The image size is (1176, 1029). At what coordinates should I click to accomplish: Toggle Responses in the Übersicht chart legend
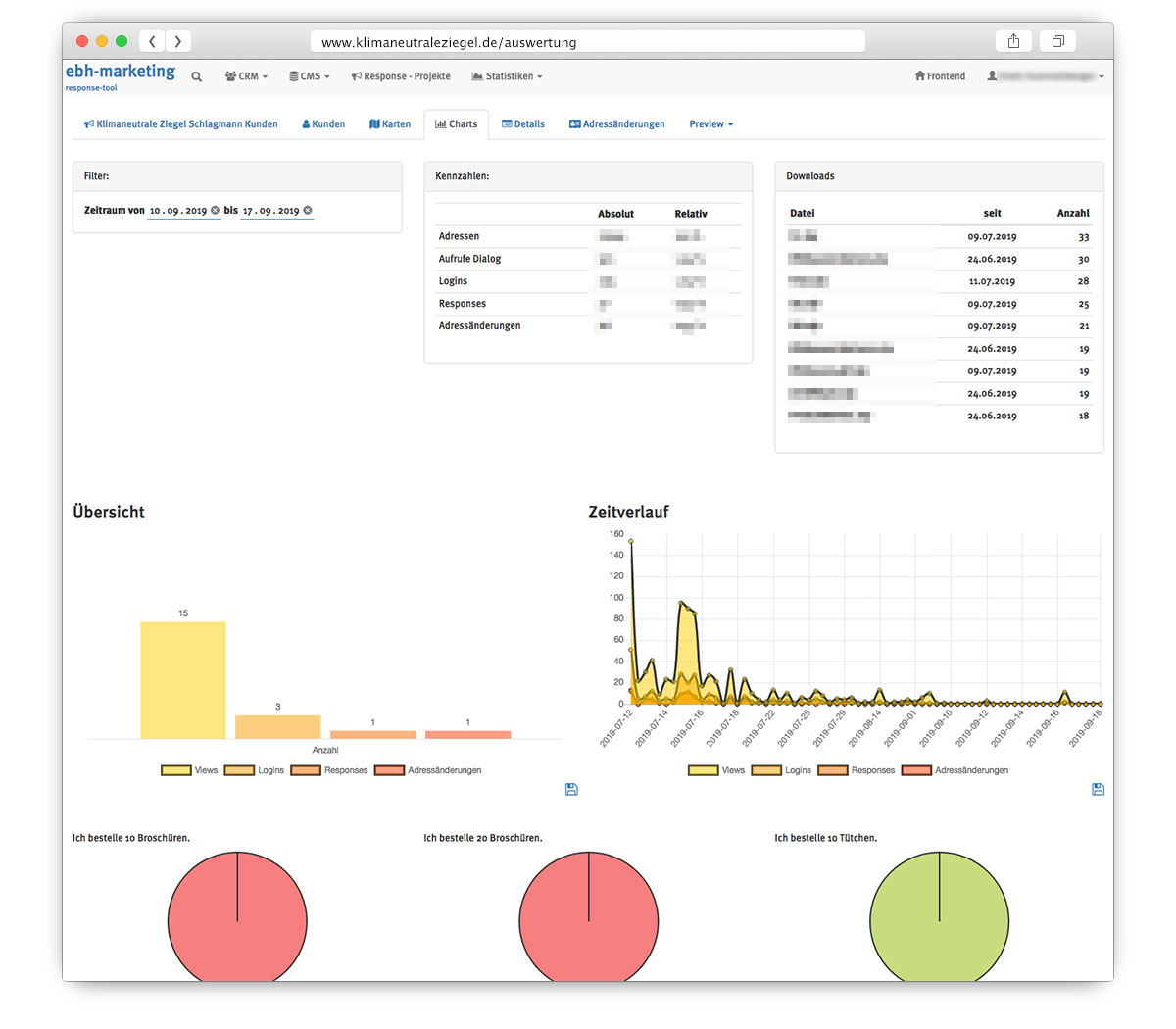pyautogui.click(x=329, y=770)
